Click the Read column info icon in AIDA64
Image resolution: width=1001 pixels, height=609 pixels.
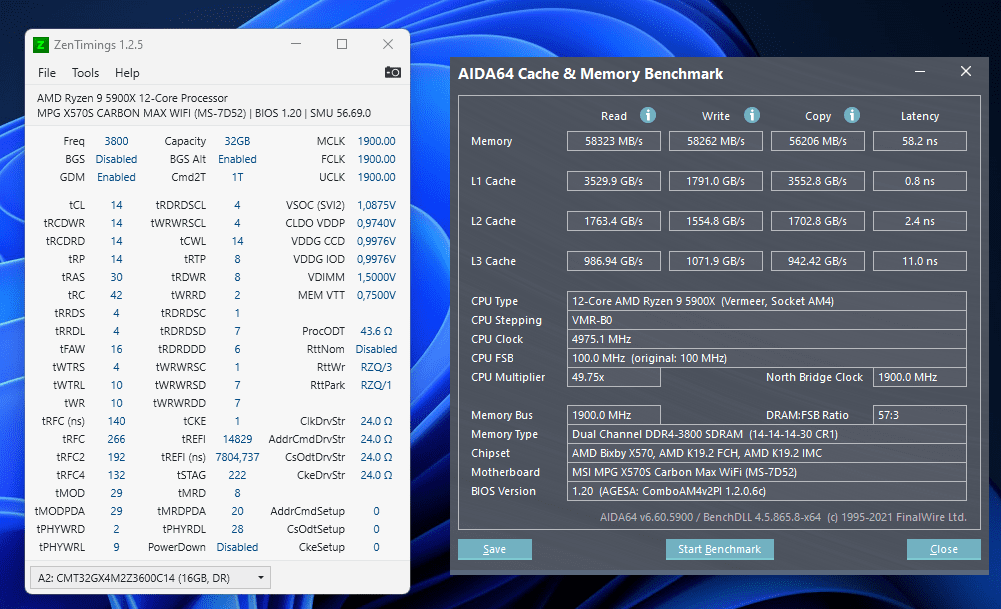[648, 115]
